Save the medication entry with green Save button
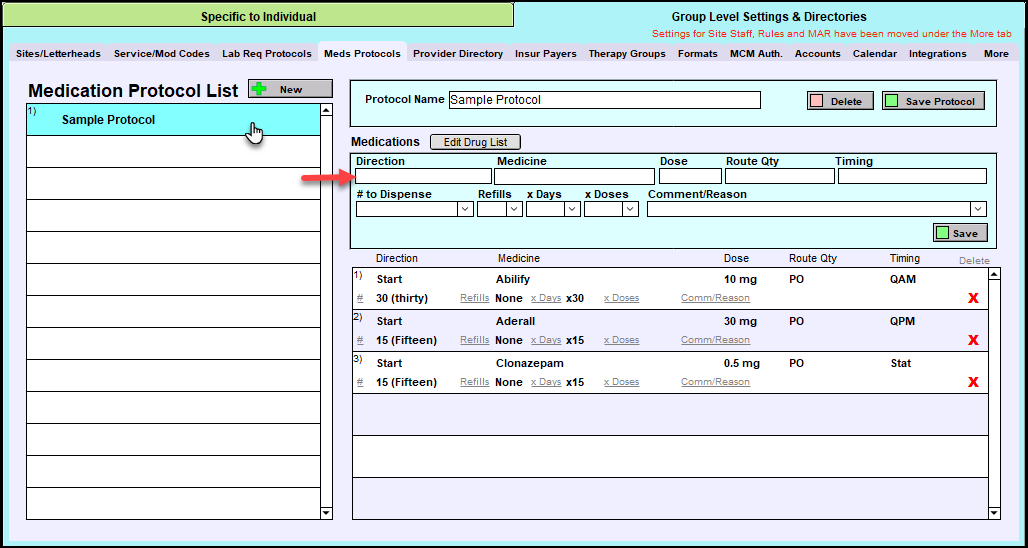Image resolution: width=1028 pixels, height=548 pixels. pyautogui.click(x=959, y=233)
